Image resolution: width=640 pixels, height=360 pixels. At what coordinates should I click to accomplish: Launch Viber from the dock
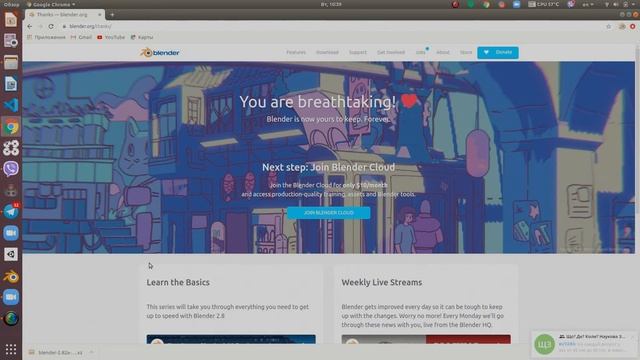[11, 169]
